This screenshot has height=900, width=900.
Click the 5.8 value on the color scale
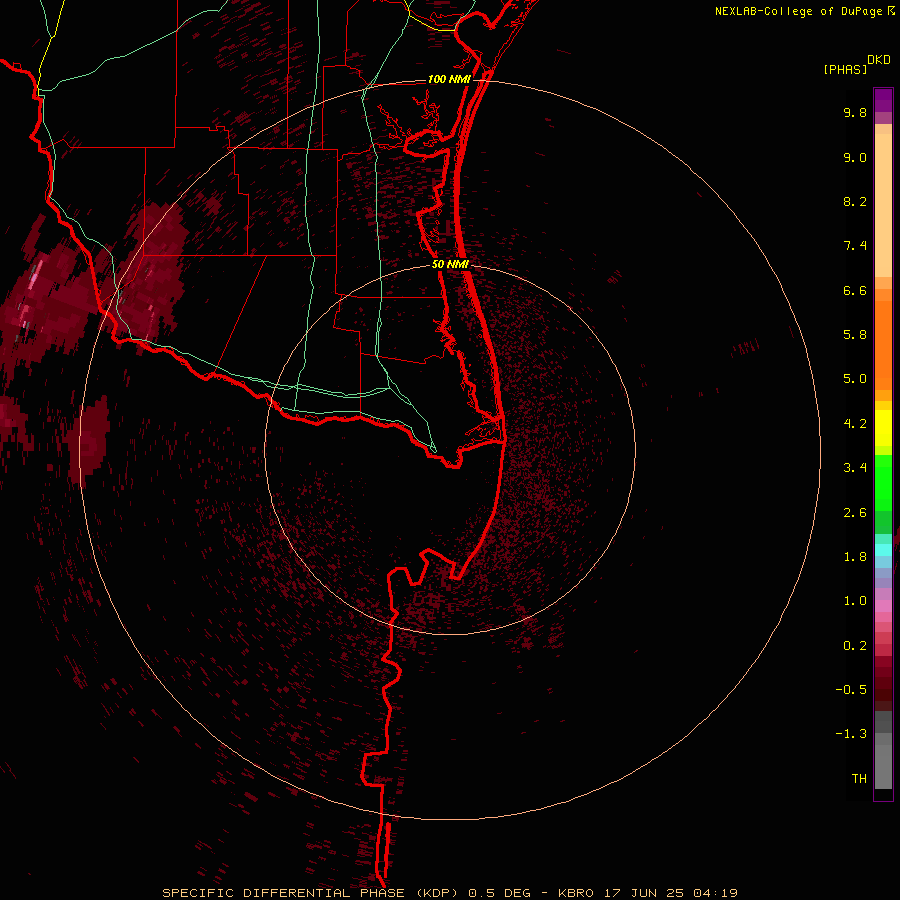(x=855, y=335)
